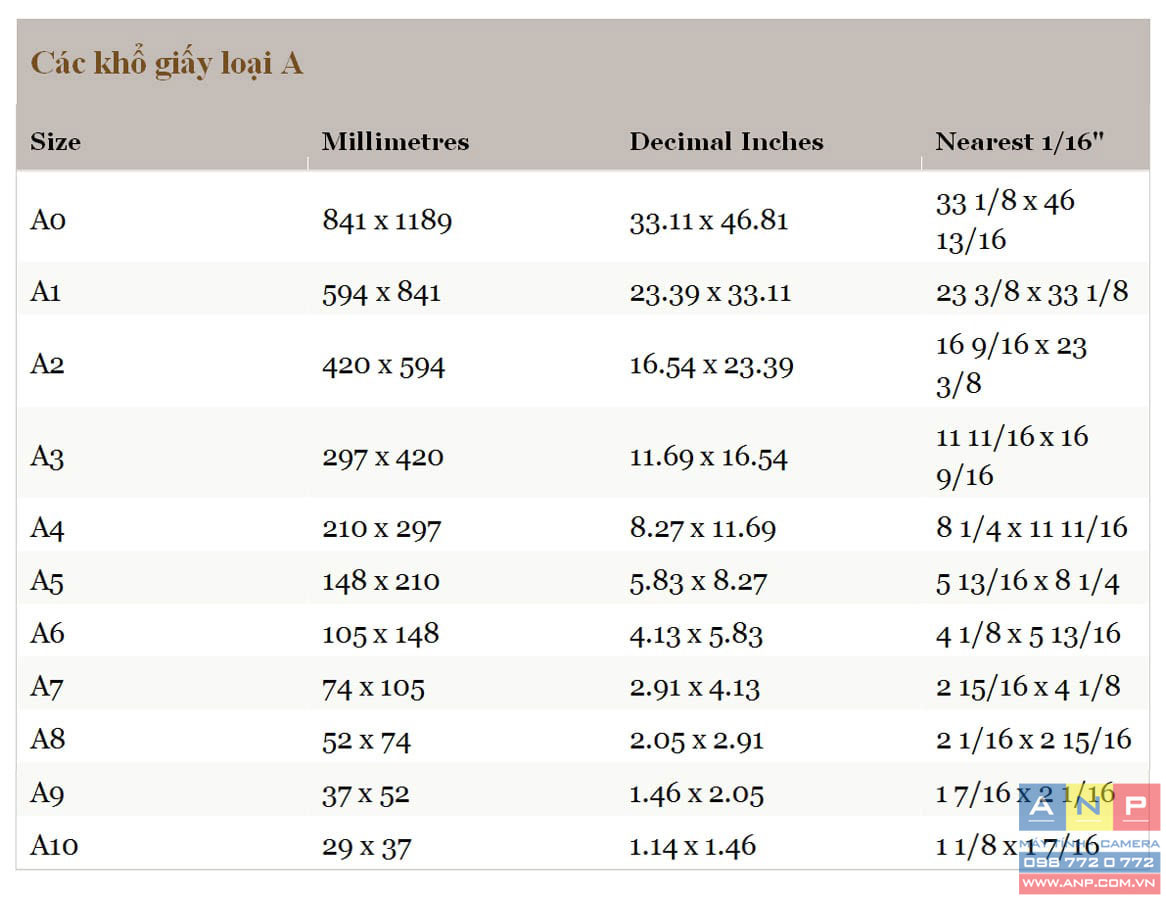Click the Nearest 1/16" column header
The height and width of the screenshot is (900, 1166).
[x=1019, y=141]
